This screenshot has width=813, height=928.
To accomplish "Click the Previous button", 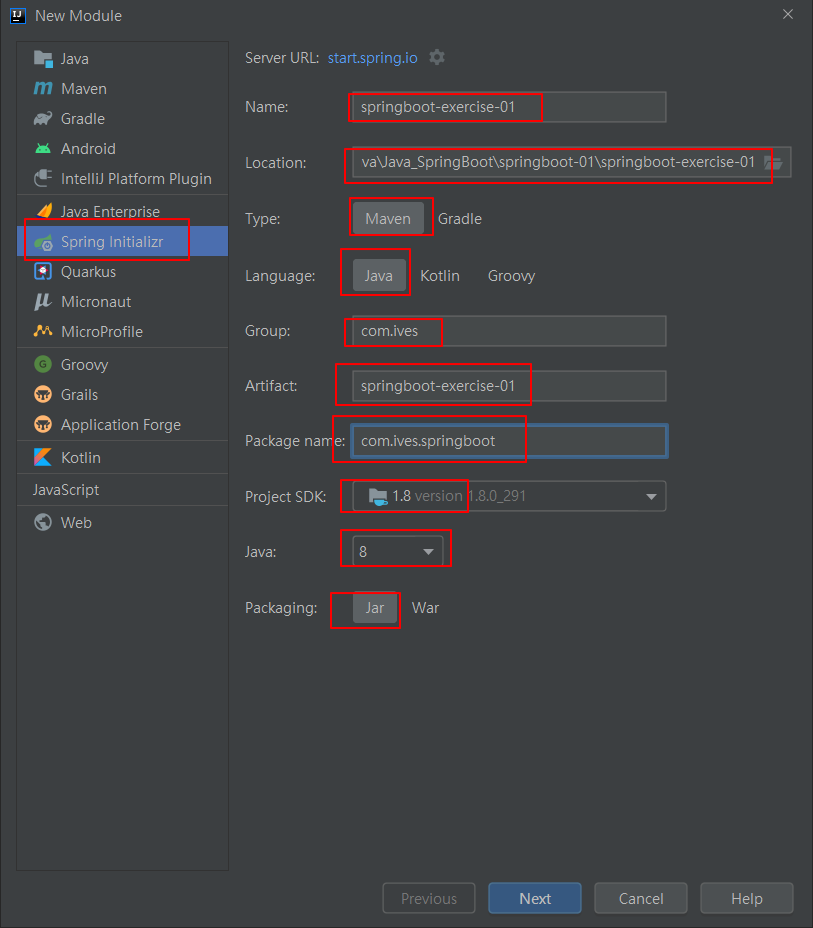I will (x=429, y=898).
